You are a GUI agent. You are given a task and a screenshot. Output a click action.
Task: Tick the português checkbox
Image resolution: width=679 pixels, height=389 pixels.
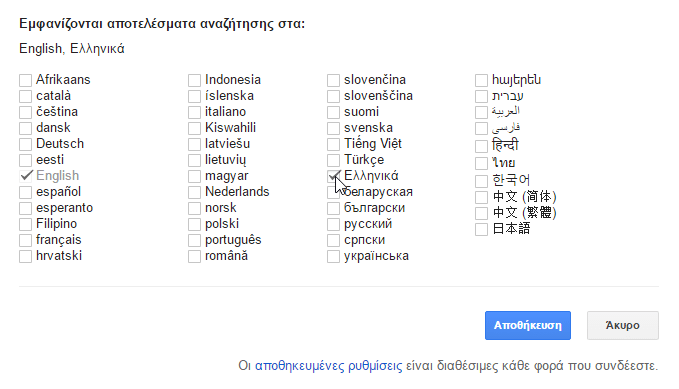(x=194, y=240)
